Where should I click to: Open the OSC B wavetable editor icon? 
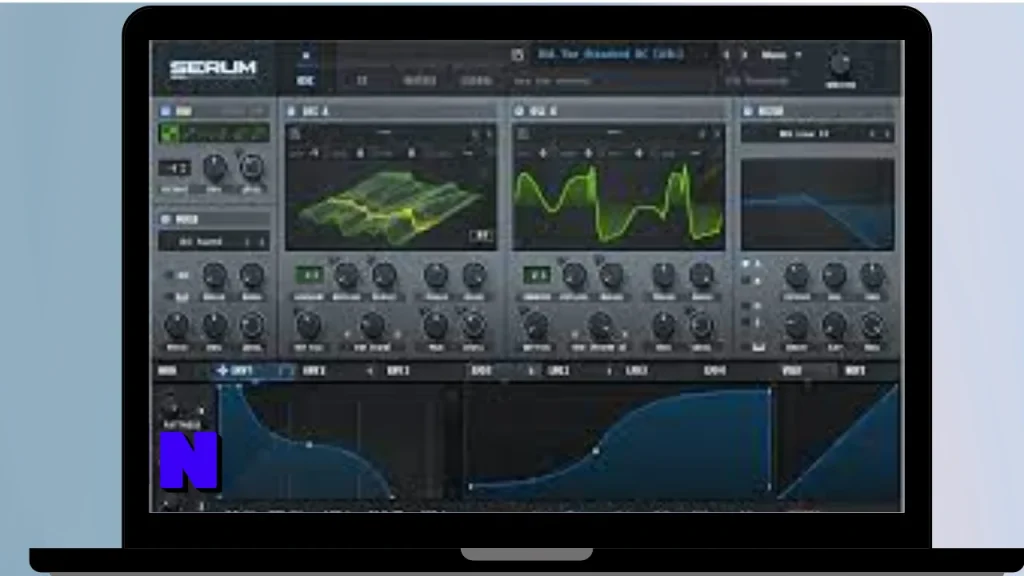[523, 134]
